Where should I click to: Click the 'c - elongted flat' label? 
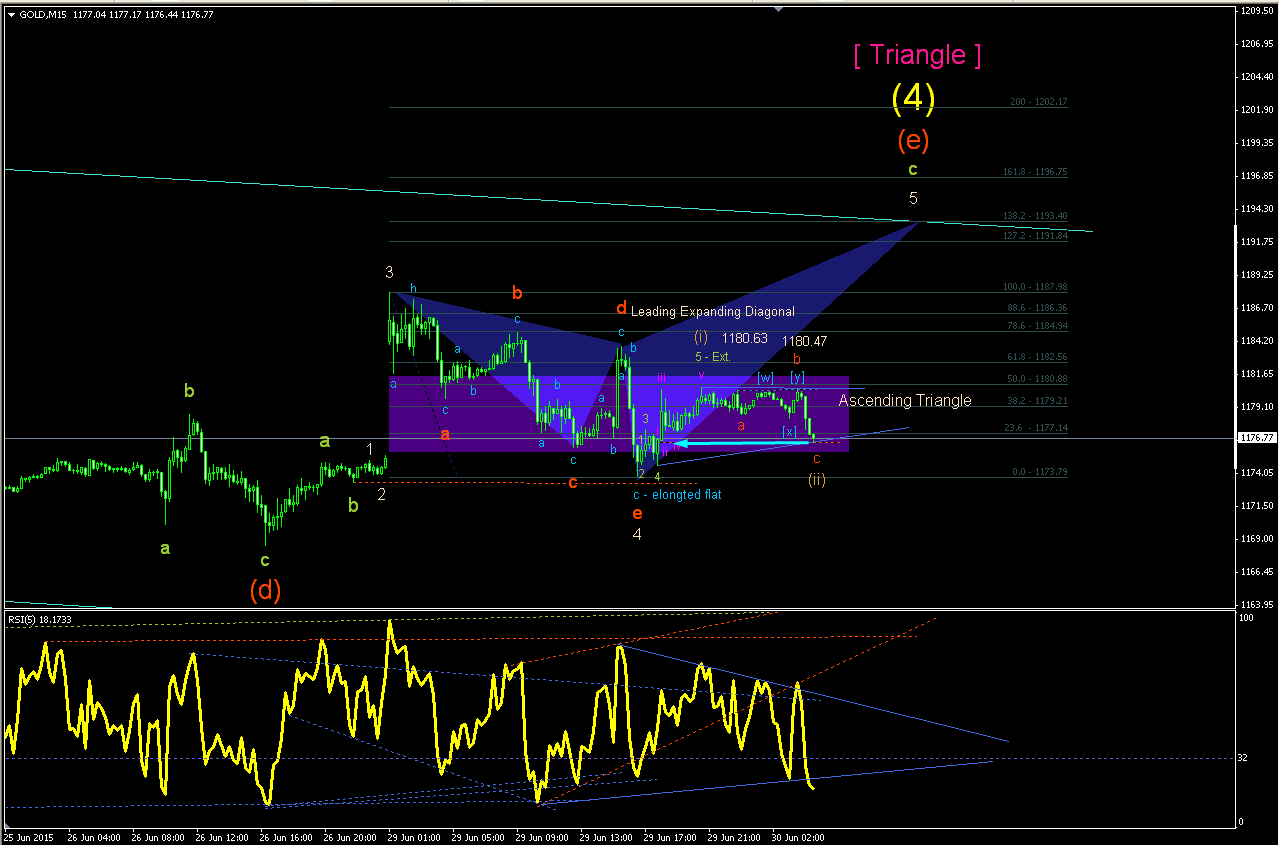coord(676,494)
